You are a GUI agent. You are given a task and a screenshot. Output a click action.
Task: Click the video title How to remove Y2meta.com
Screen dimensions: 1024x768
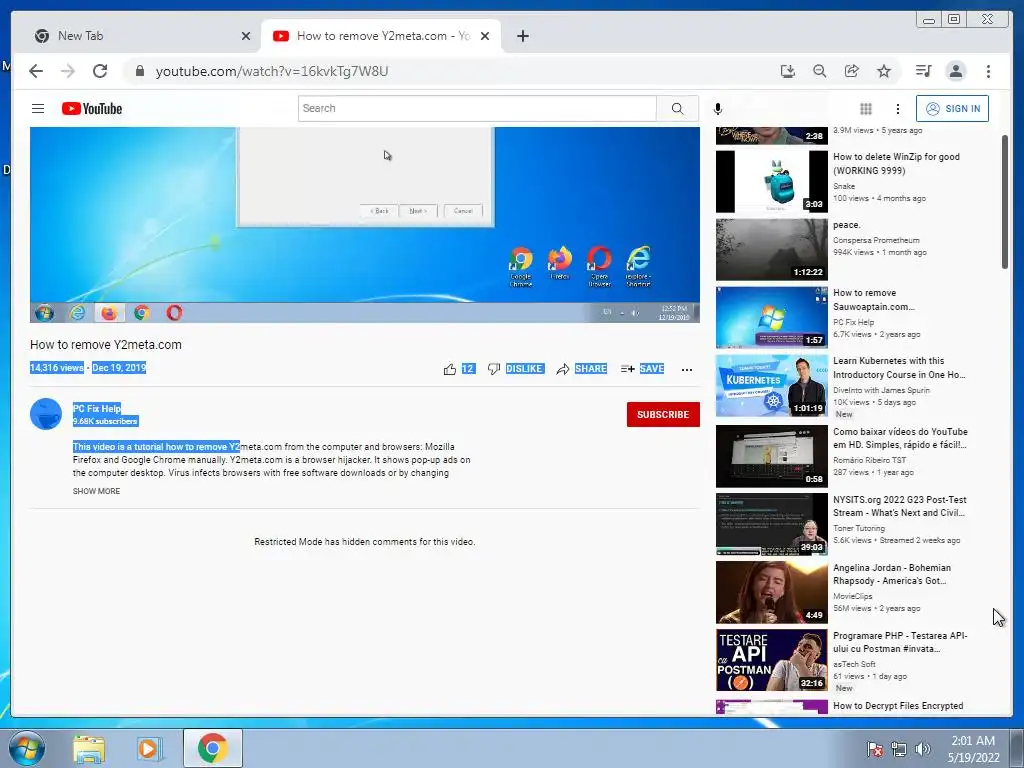pos(106,345)
